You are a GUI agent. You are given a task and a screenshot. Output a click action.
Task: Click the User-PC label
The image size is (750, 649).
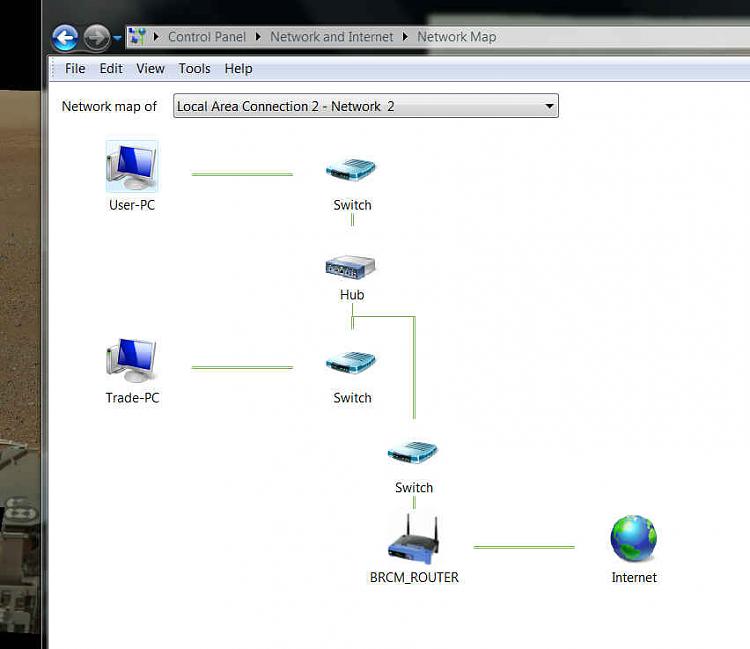coord(132,205)
